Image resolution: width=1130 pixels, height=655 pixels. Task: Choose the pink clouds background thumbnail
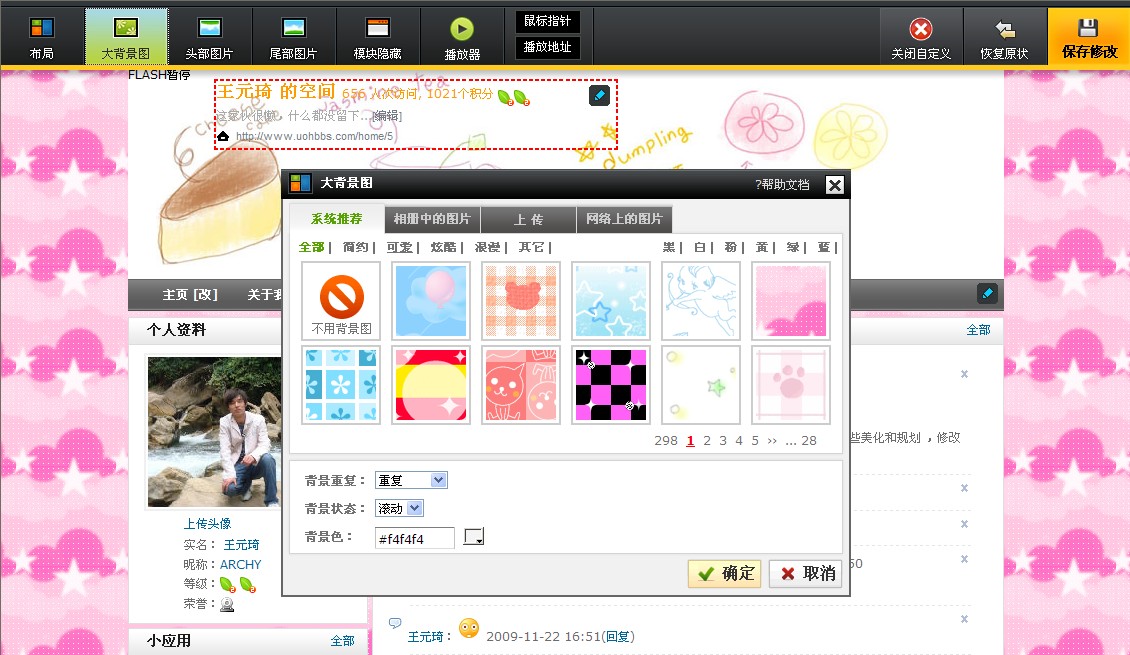(x=791, y=300)
